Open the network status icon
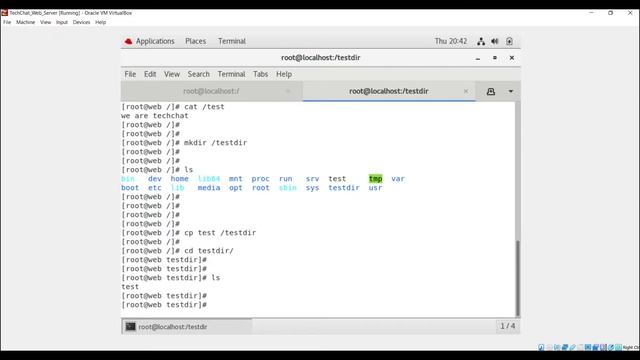This screenshot has height=360, width=640. [x=481, y=41]
